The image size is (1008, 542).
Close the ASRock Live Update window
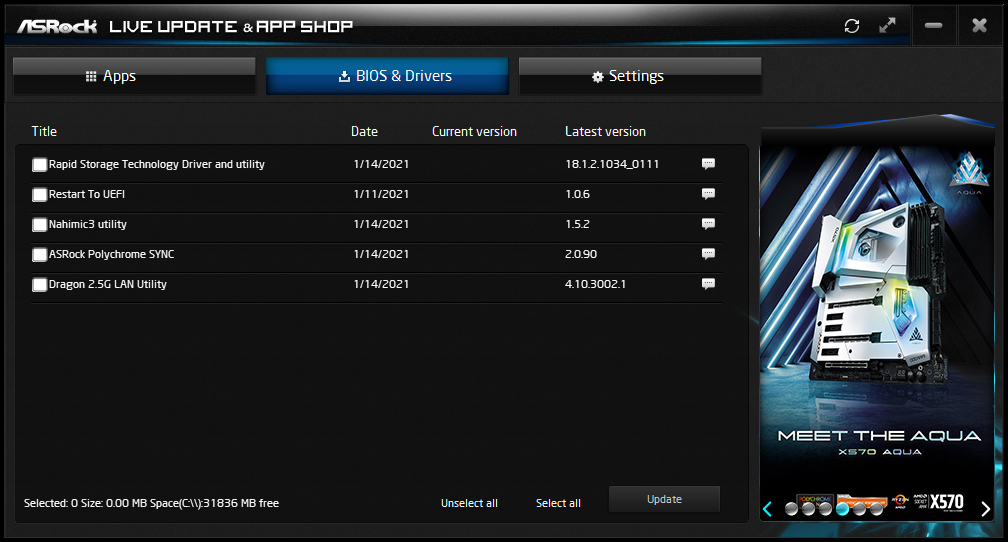click(979, 26)
